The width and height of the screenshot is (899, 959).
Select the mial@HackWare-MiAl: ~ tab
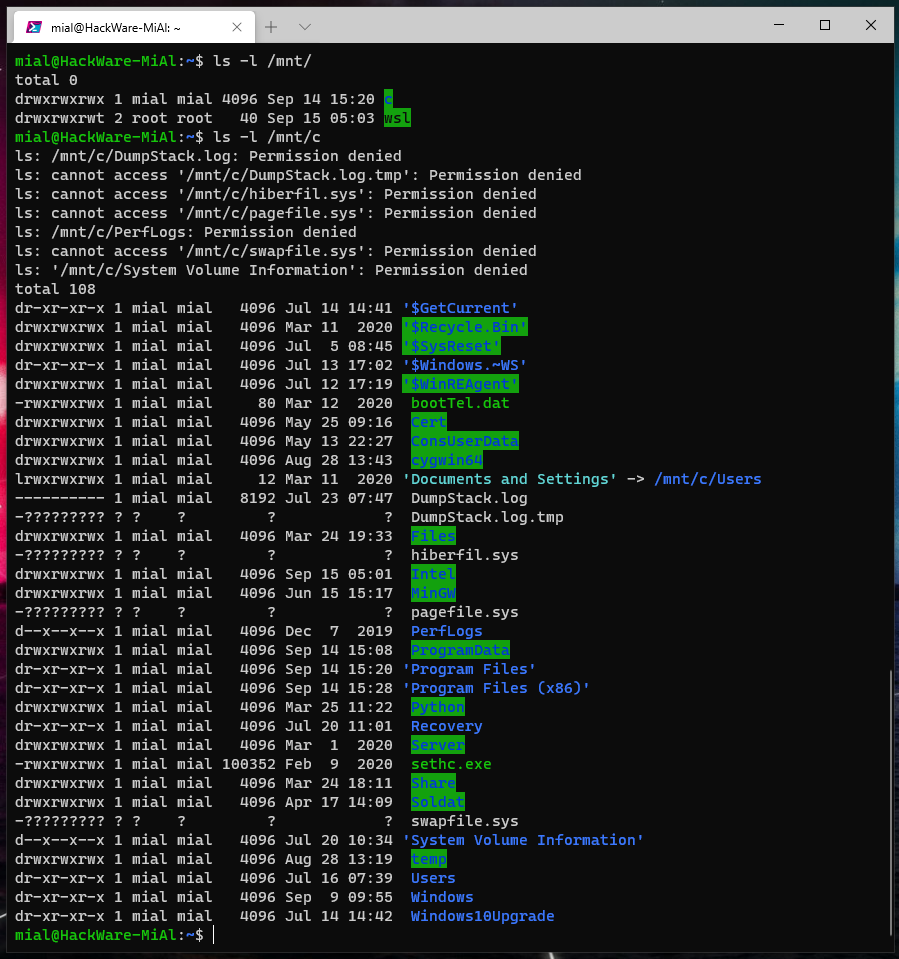120,27
